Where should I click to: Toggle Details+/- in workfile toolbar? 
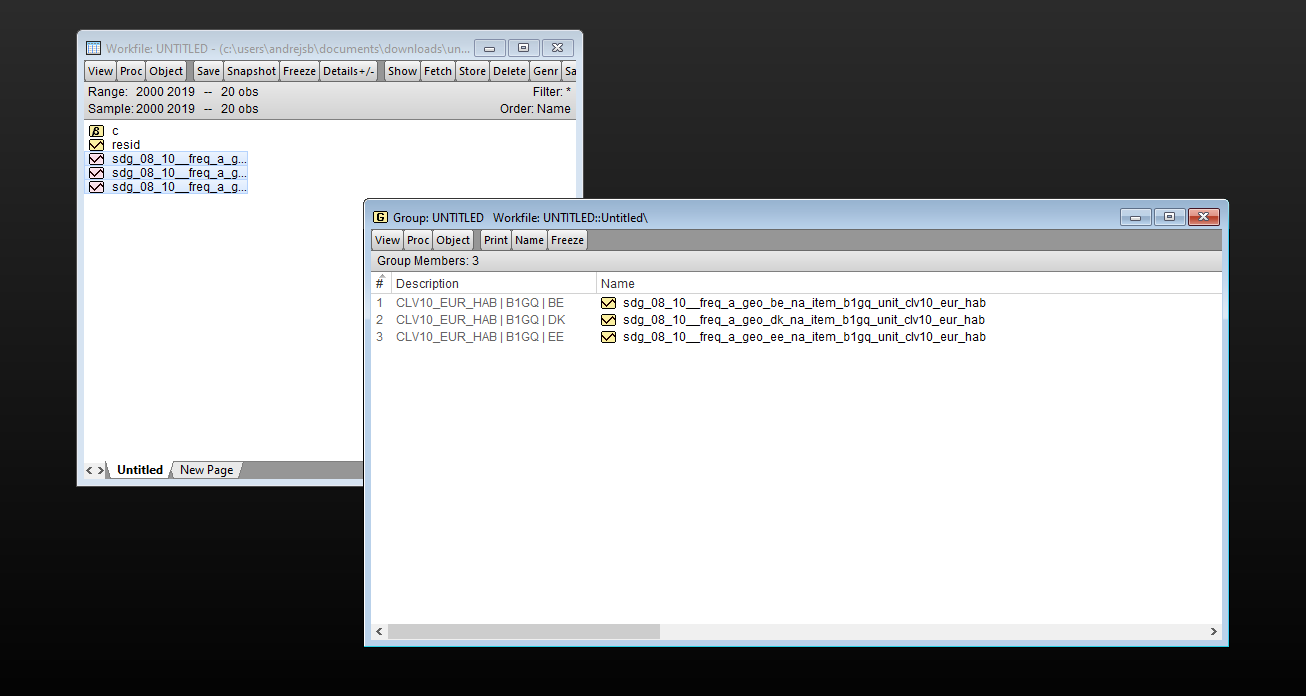click(x=348, y=71)
